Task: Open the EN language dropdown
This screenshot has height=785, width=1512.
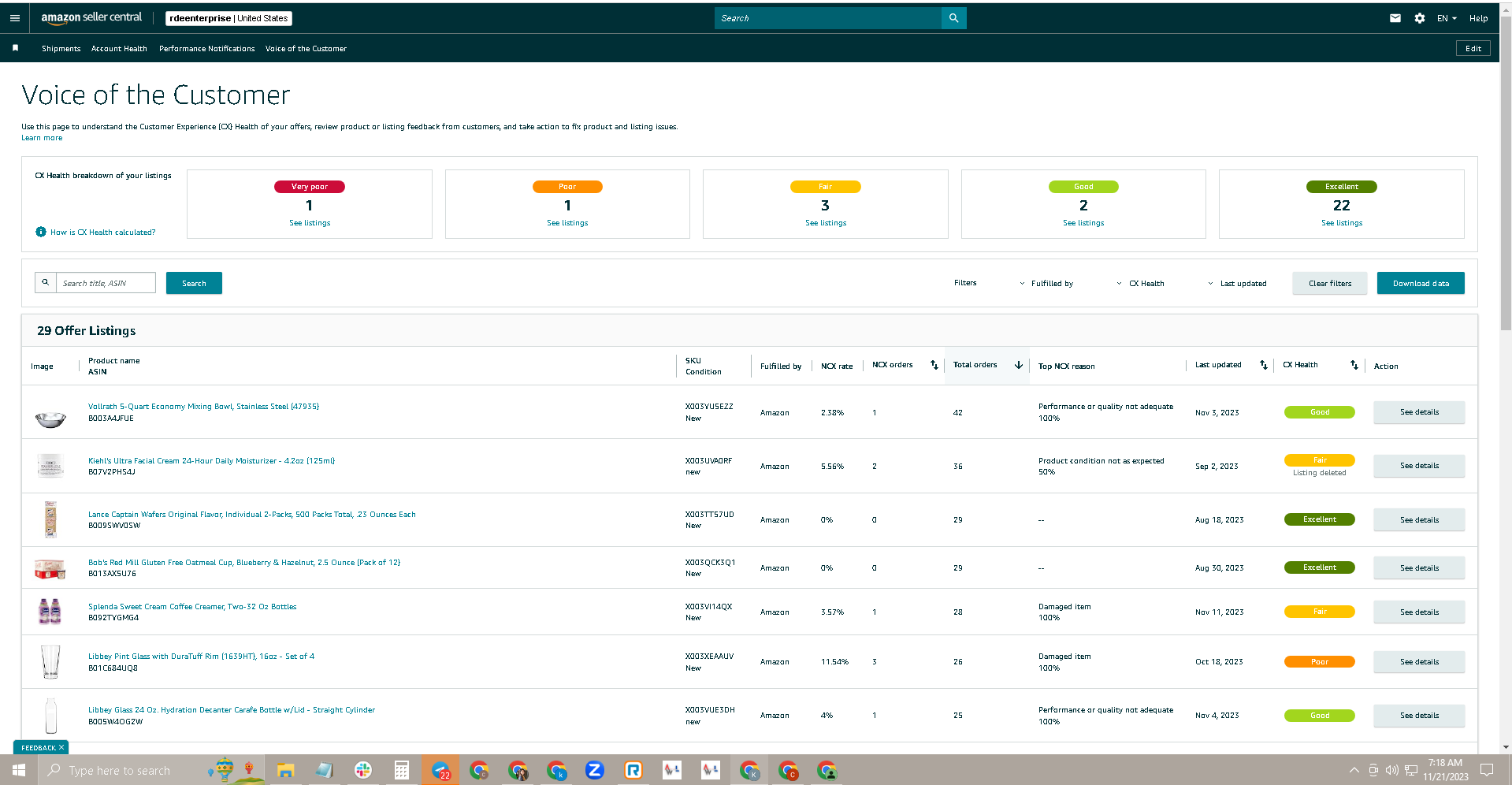Action: (x=1447, y=18)
